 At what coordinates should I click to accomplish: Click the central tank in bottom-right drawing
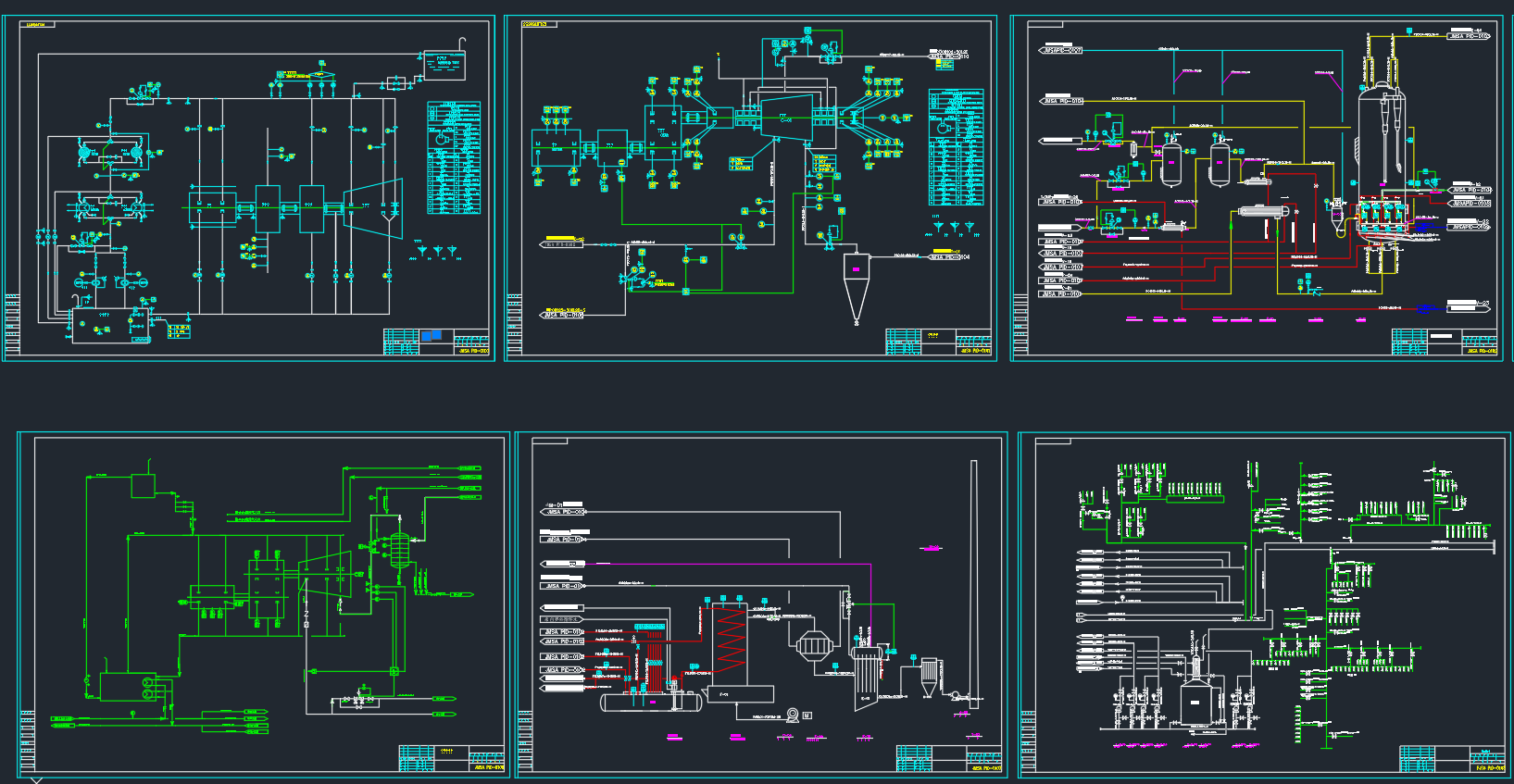click(x=1197, y=703)
